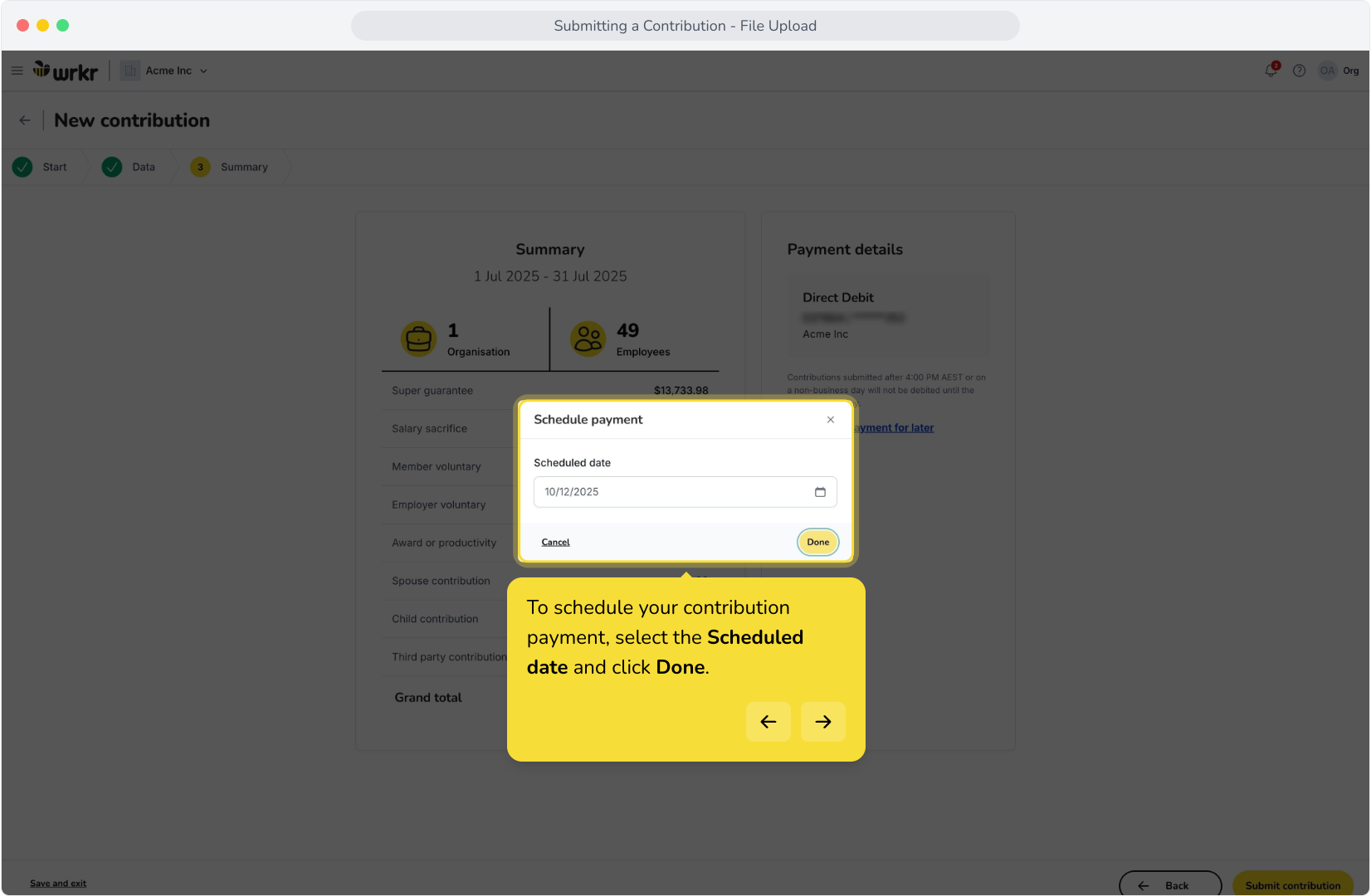Screen dimensions: 1371x896
Task: Close the Schedule payment dialog
Action: [831, 420]
